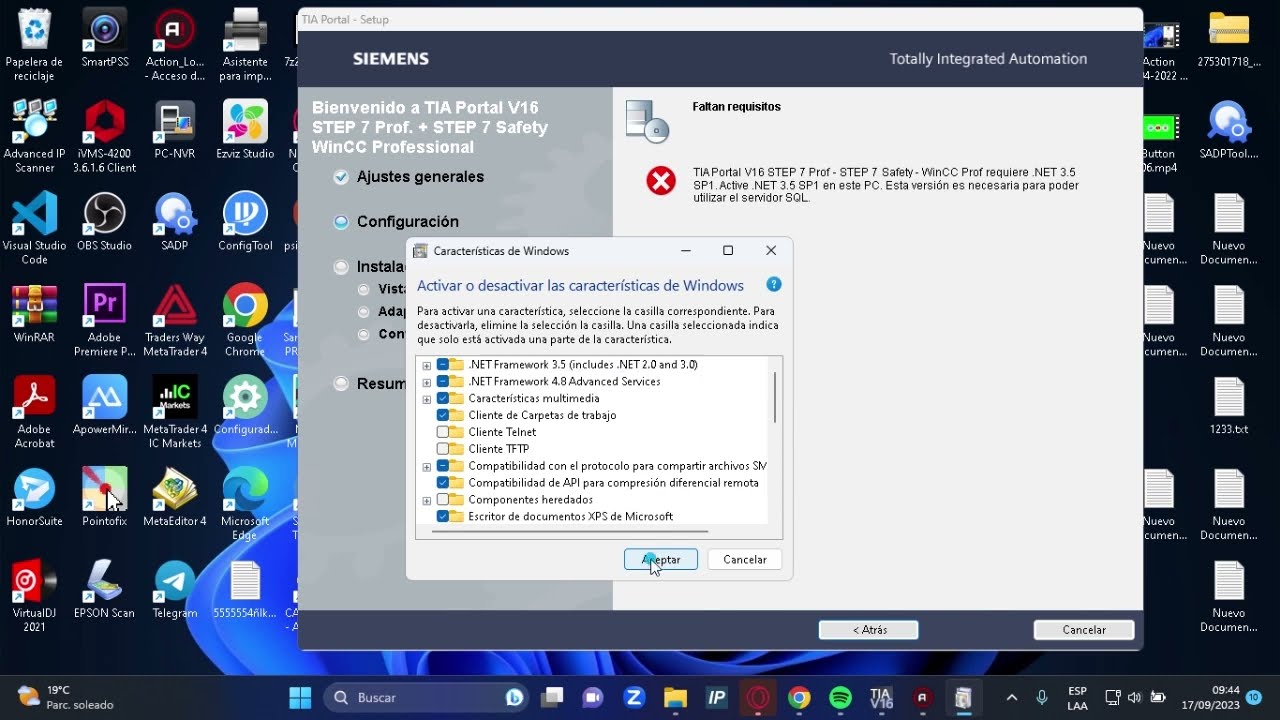Image resolution: width=1280 pixels, height=720 pixels.
Task: Open SADPTool desktop icon
Action: coord(1229,130)
